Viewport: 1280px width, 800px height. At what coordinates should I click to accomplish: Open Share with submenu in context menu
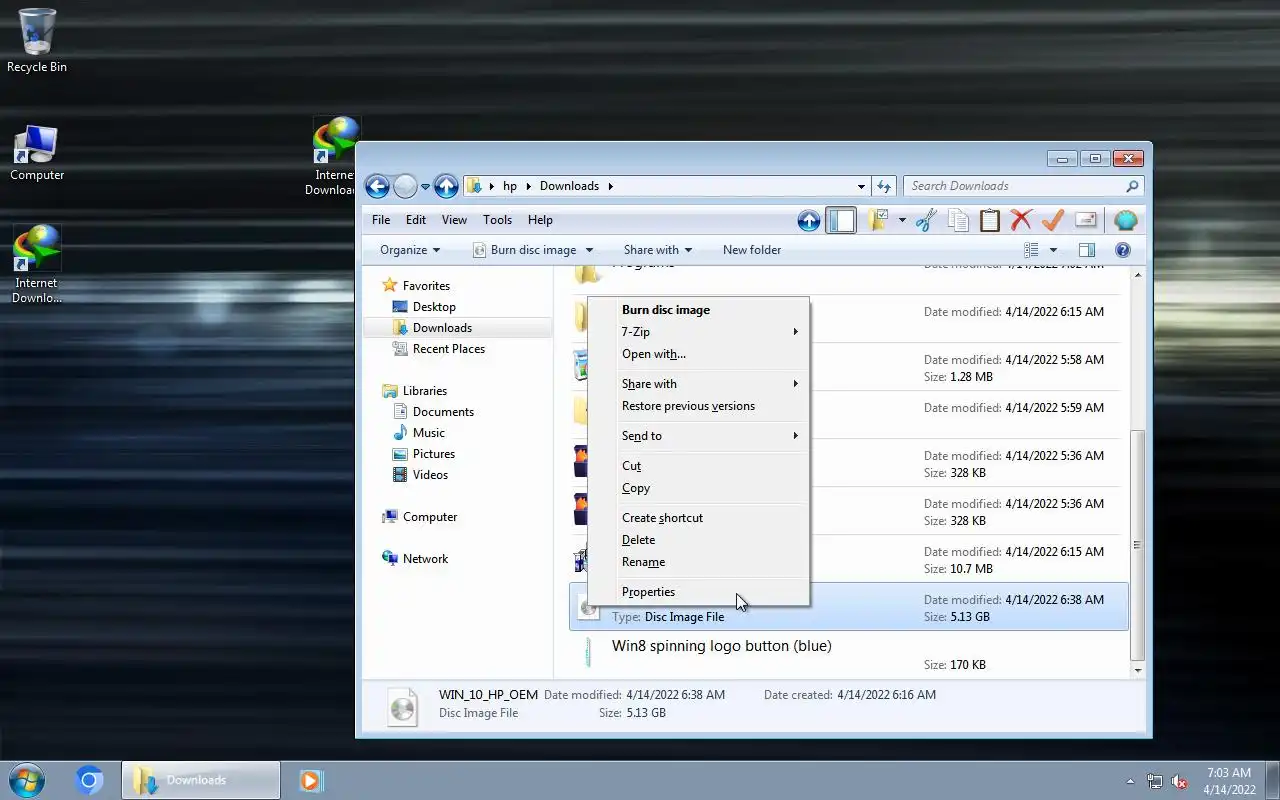[x=698, y=384]
